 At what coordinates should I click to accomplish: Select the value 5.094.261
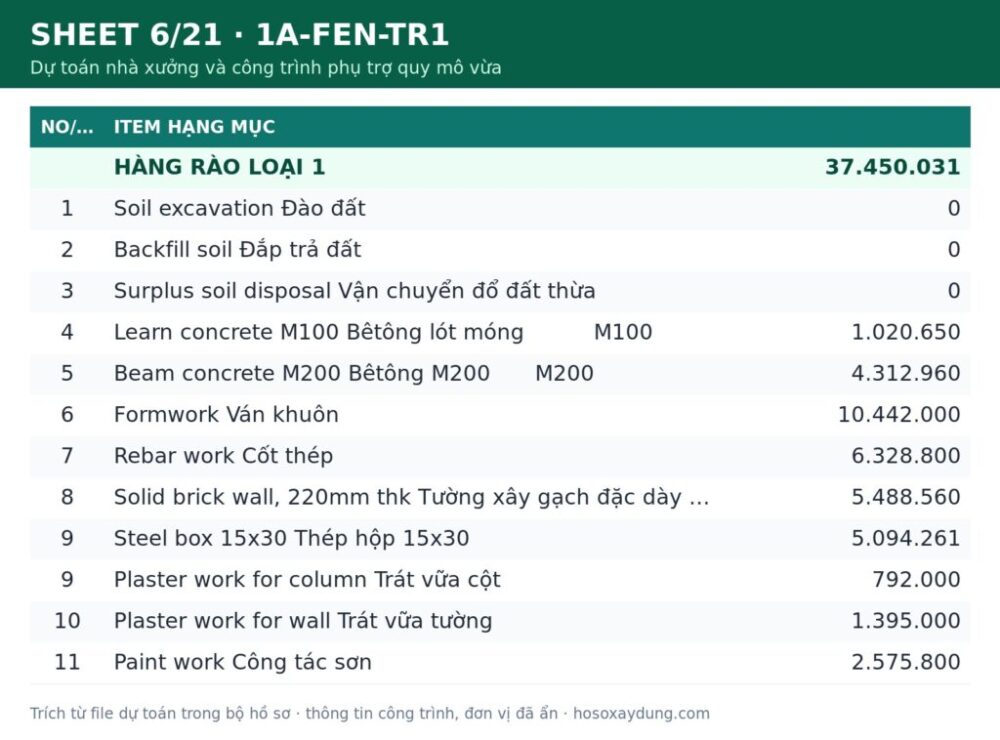pos(906,538)
